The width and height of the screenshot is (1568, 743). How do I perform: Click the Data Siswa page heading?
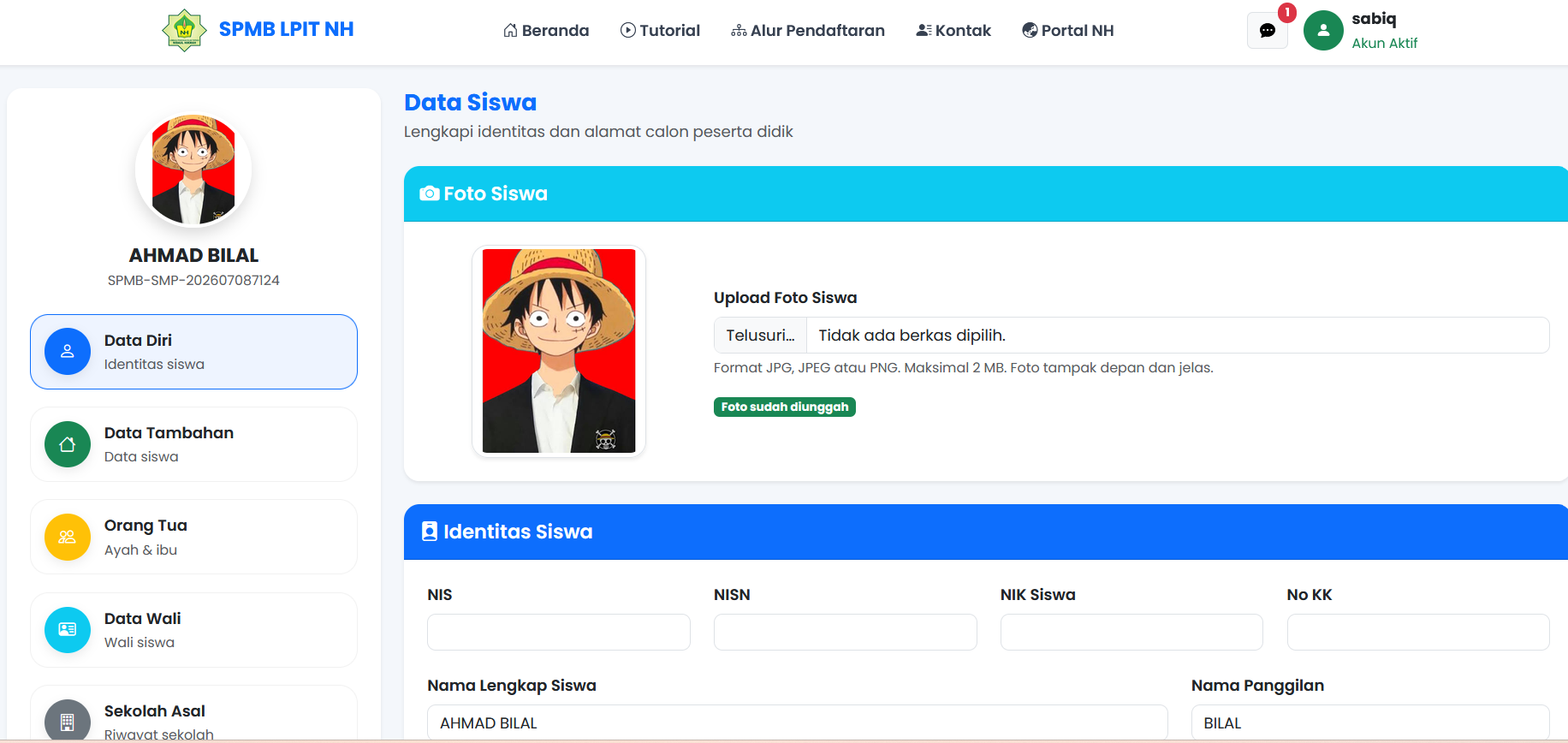(x=470, y=102)
